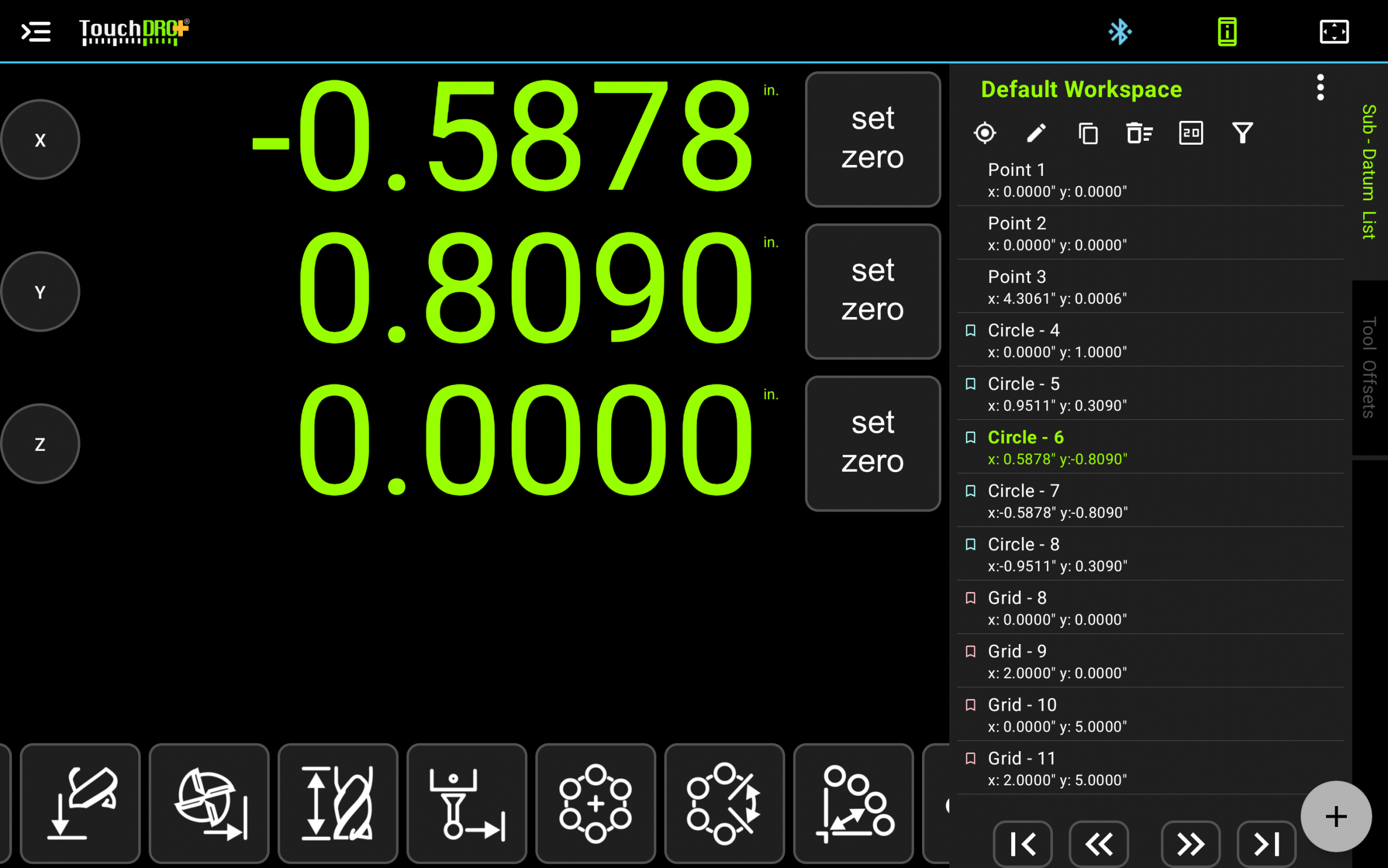Jump to first point in list
Image resolution: width=1388 pixels, height=868 pixels.
click(1023, 844)
